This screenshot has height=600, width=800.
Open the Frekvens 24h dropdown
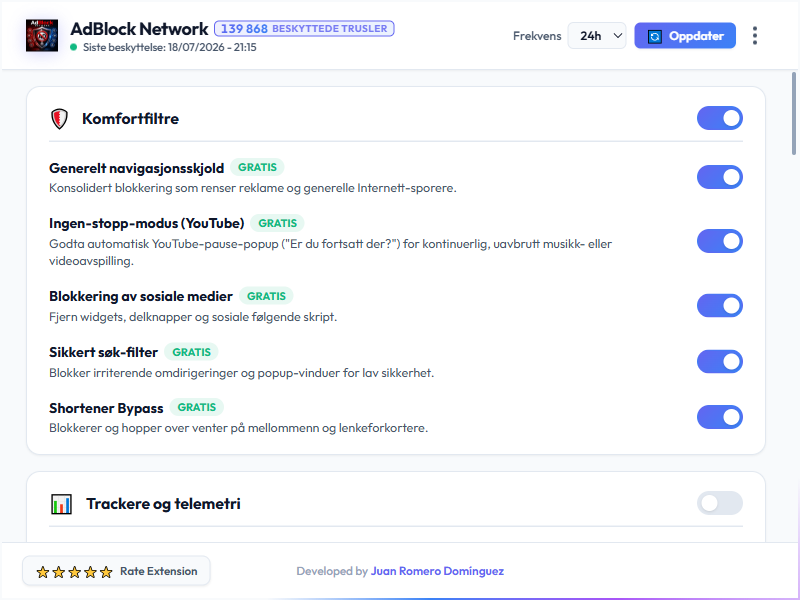[597, 36]
